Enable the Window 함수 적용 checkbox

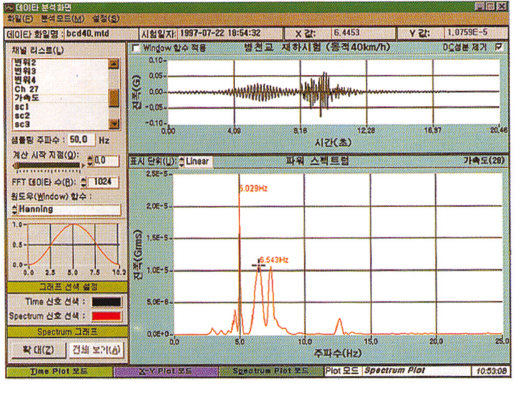pos(136,48)
